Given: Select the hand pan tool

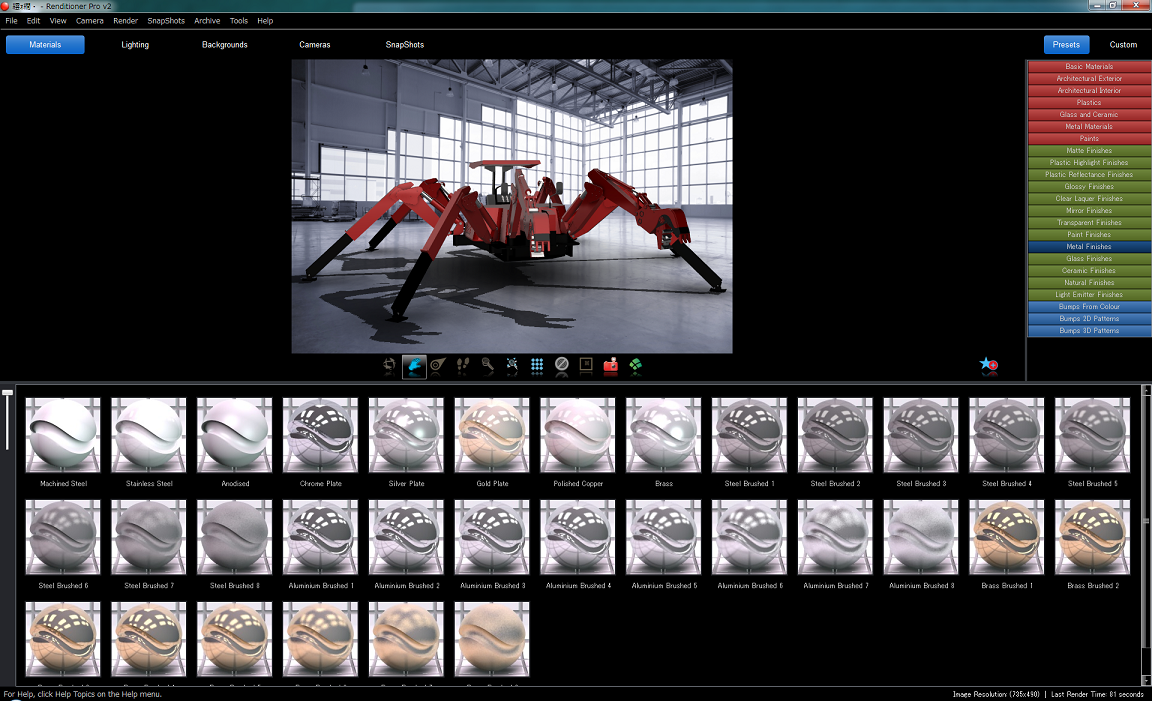Looking at the screenshot, I should coord(414,366).
